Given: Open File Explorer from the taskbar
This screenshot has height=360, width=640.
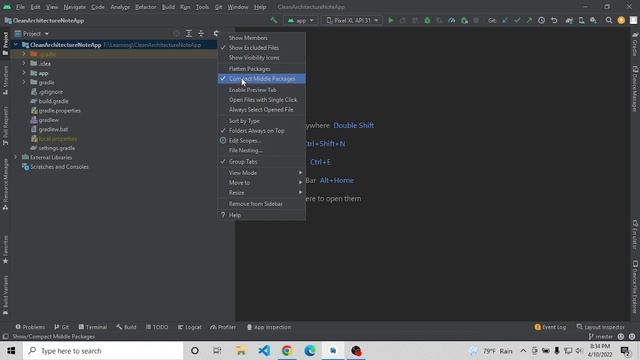Looking at the screenshot, I should (241, 351).
